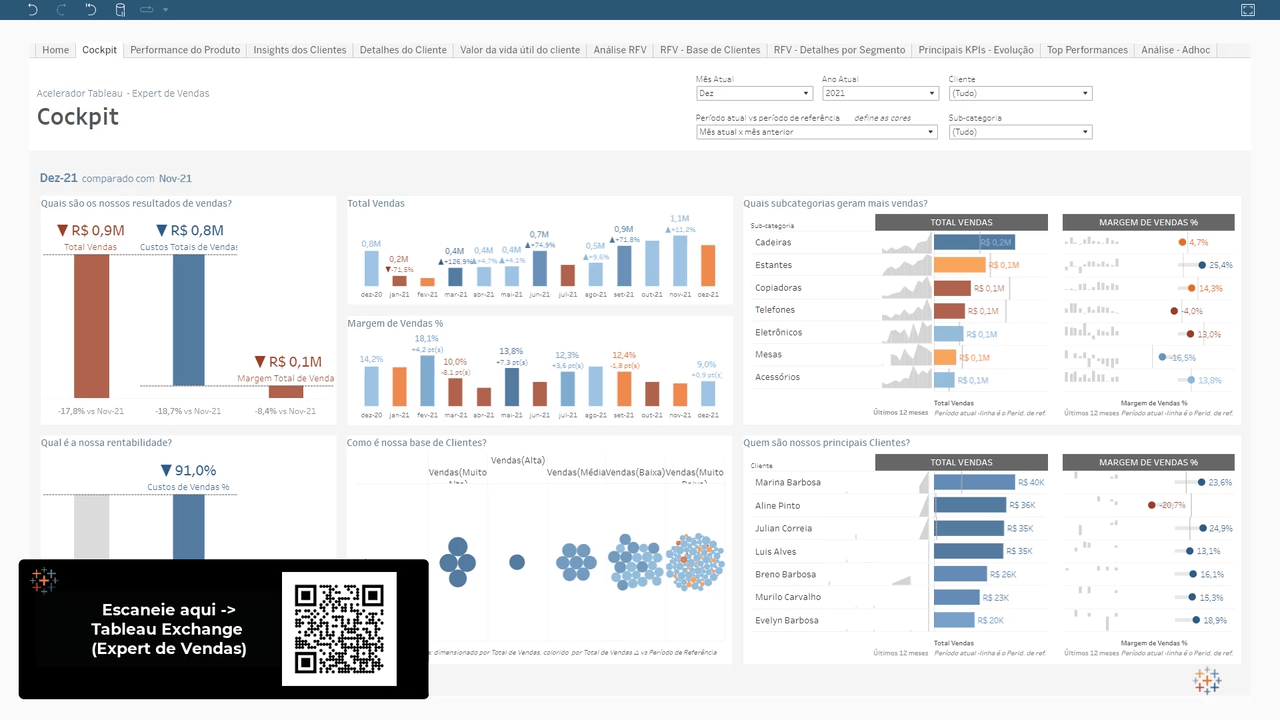Click the Redo arrow icon
The height and width of the screenshot is (720, 1280).
(61, 10)
